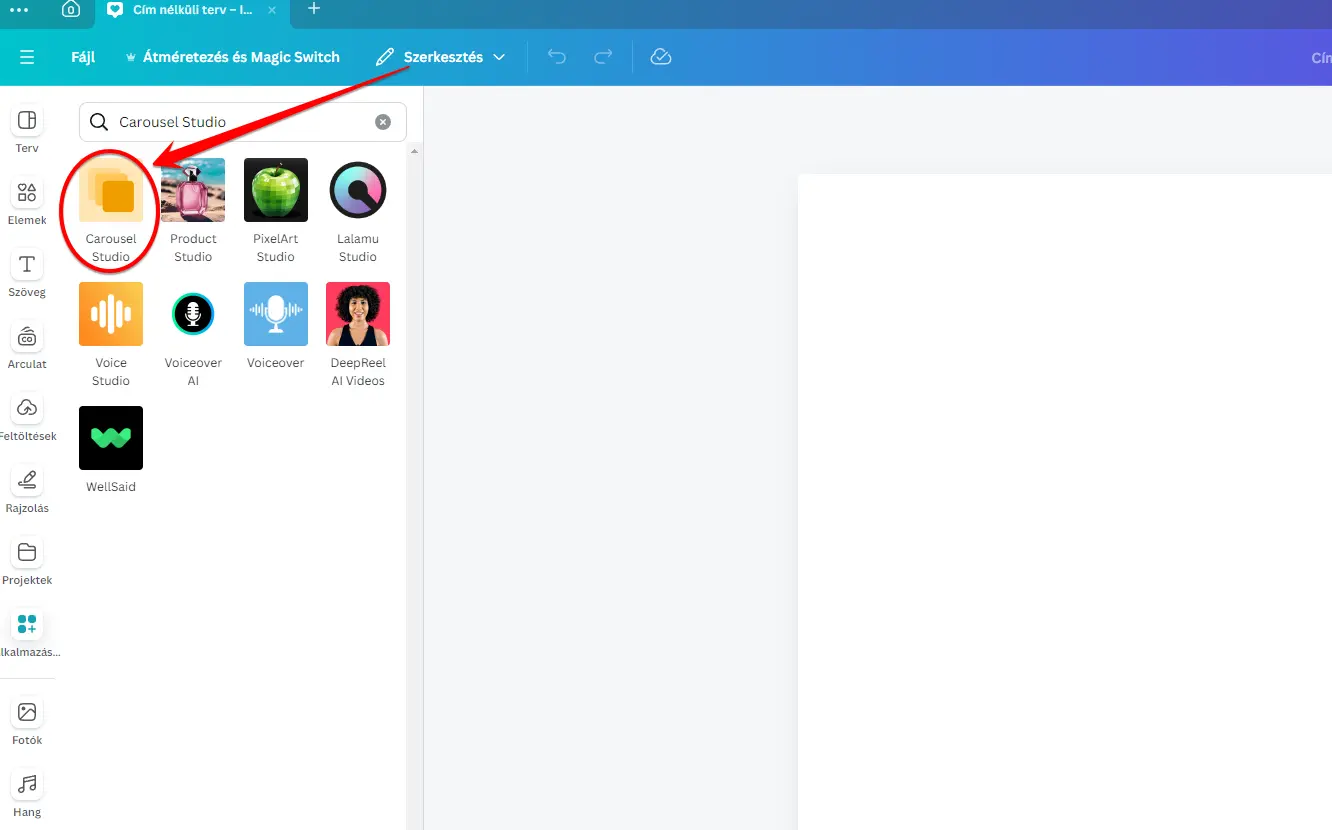This screenshot has width=1332, height=830.
Task: Click the cloud save status icon
Action: click(x=660, y=57)
